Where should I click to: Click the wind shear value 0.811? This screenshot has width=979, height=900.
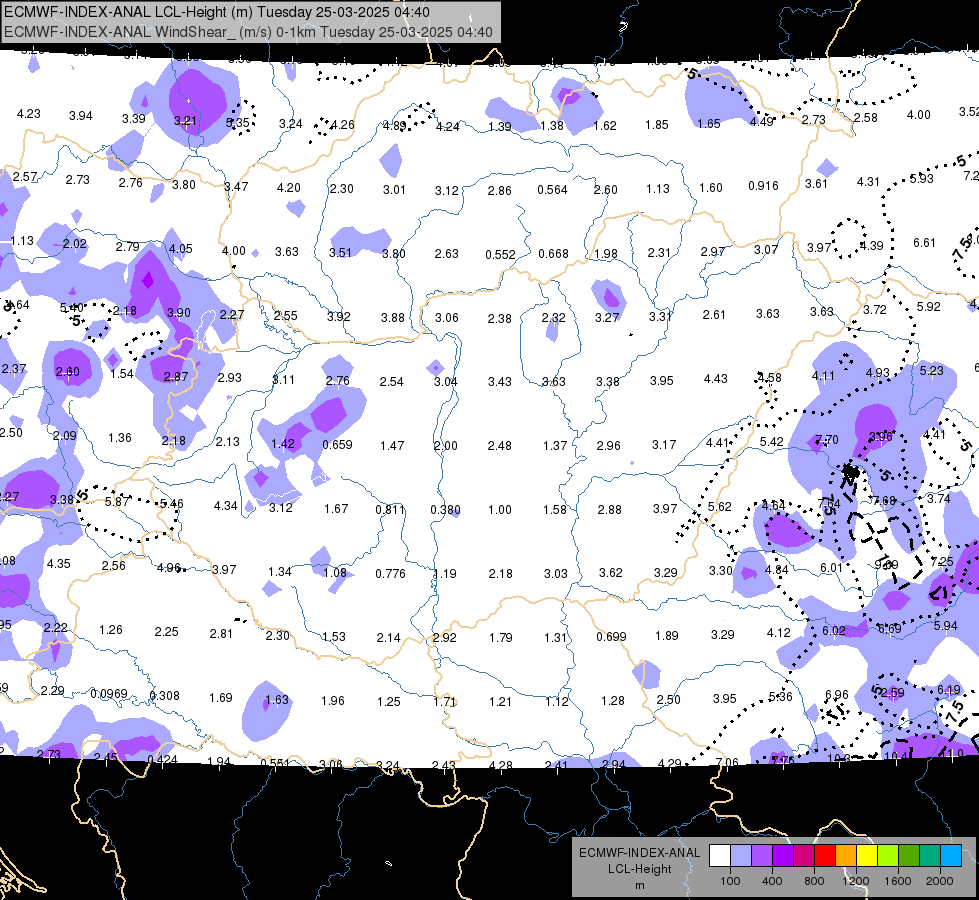pyautogui.click(x=390, y=509)
